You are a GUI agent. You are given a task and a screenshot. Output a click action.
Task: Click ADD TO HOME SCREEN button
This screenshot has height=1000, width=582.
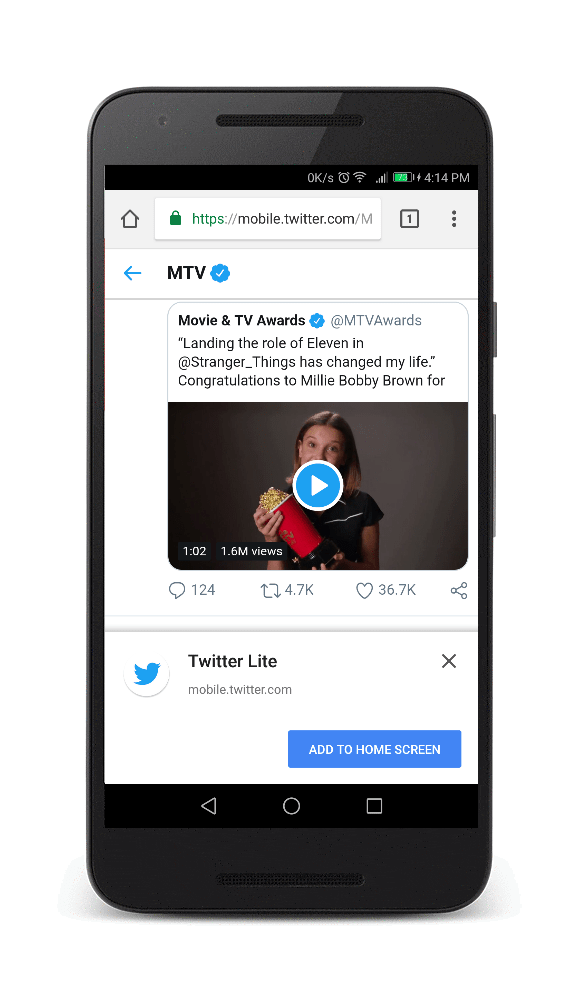pos(374,749)
